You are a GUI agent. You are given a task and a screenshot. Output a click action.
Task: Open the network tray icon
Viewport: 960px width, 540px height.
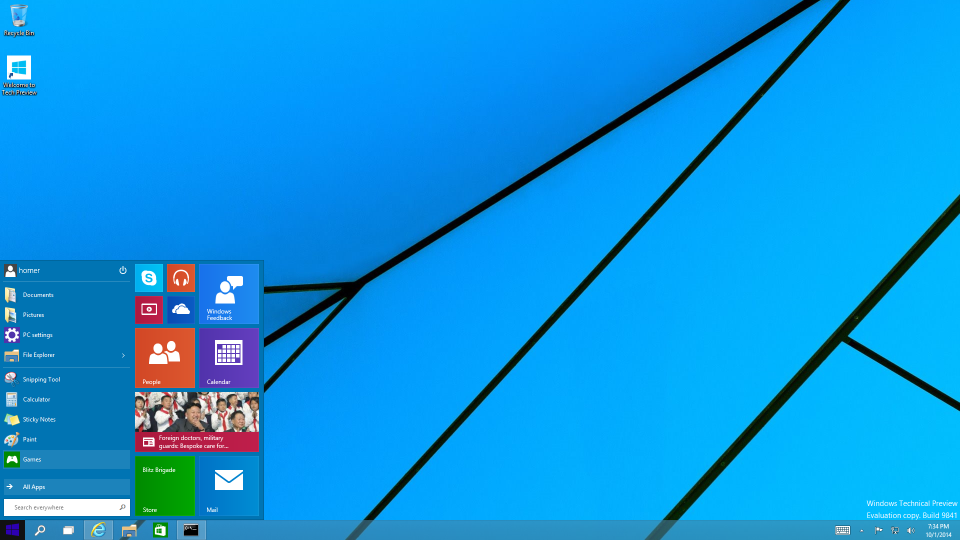pos(894,531)
